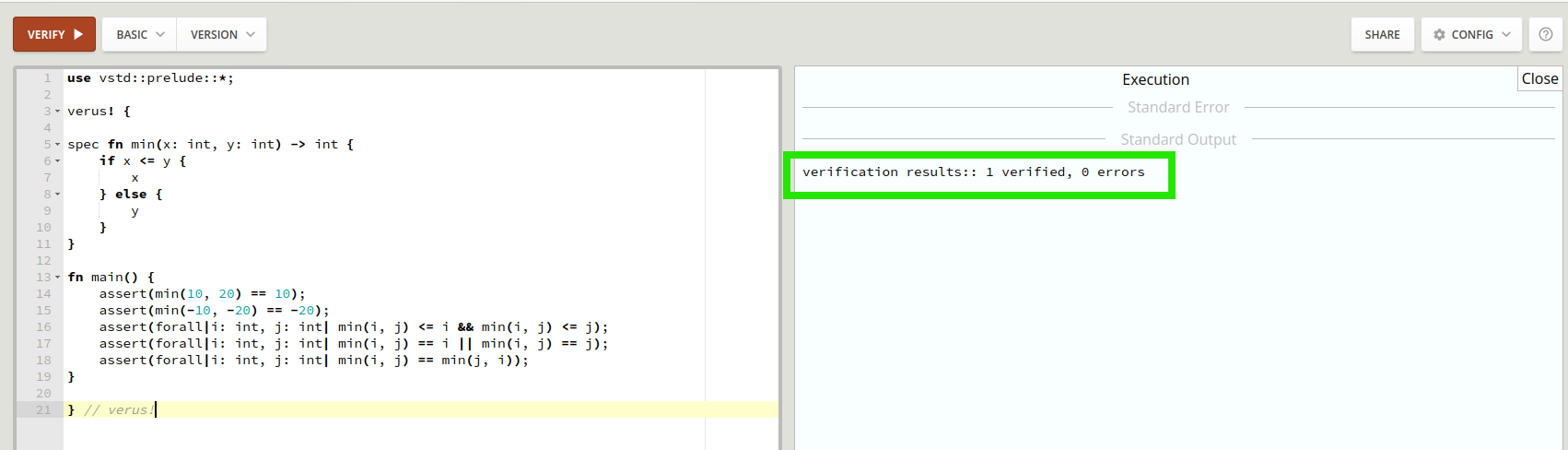The width and height of the screenshot is (1568, 450).
Task: Open the help question mark icon
Action: pos(1545,34)
